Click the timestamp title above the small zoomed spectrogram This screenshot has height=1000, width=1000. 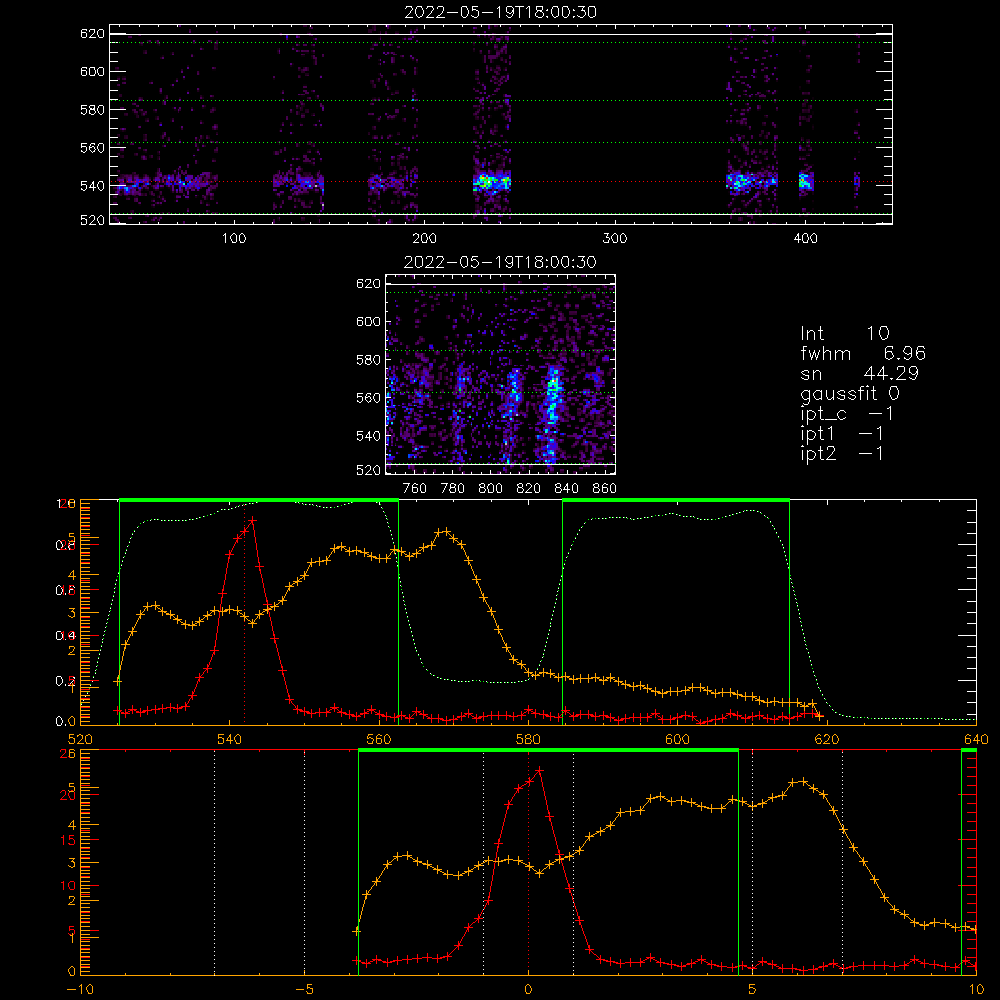[500, 262]
